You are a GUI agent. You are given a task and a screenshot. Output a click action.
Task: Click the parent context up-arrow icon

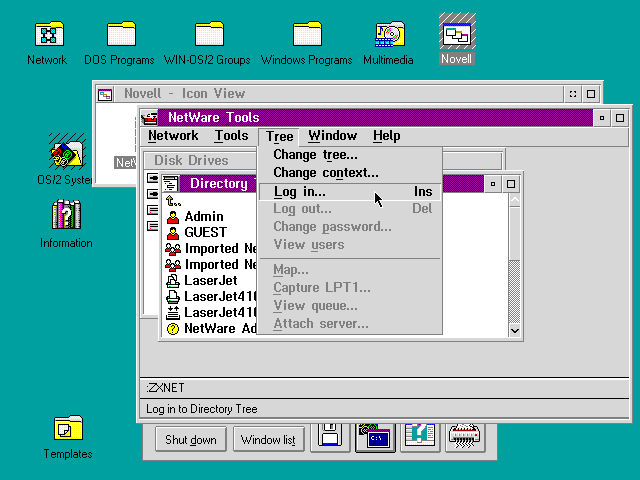[173, 200]
